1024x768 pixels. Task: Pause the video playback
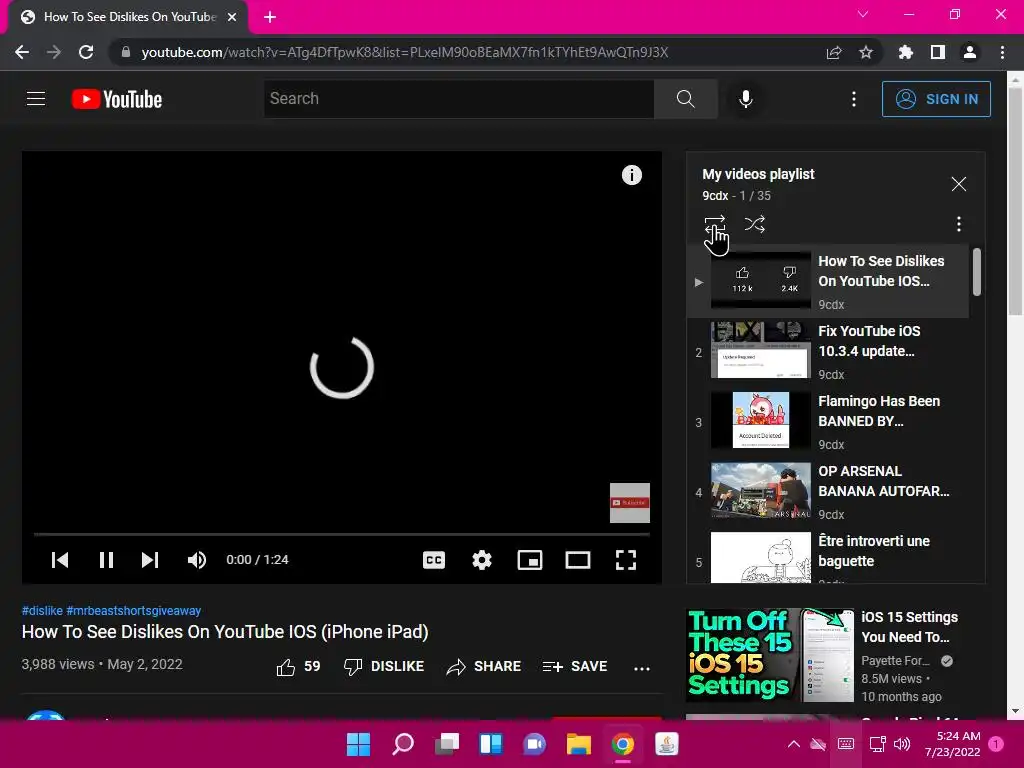point(106,560)
